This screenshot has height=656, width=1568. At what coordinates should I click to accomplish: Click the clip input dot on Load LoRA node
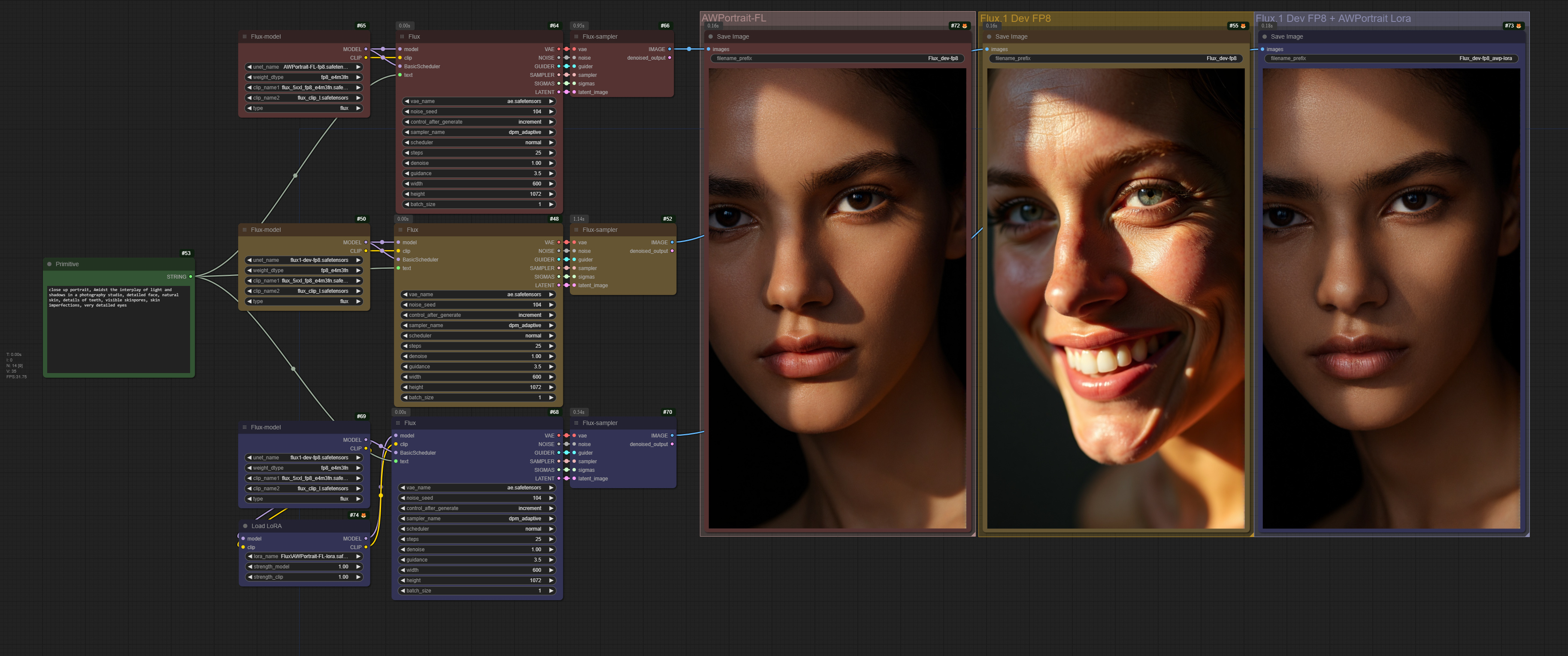pyautogui.click(x=243, y=547)
